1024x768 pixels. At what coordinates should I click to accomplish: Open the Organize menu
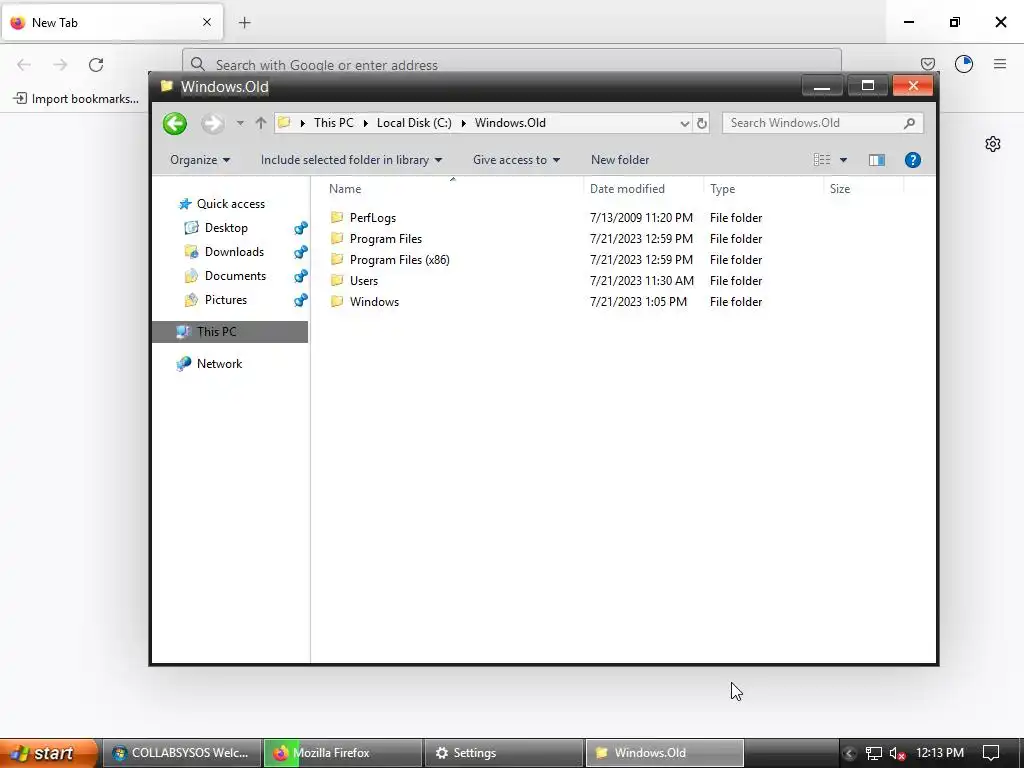tap(200, 160)
